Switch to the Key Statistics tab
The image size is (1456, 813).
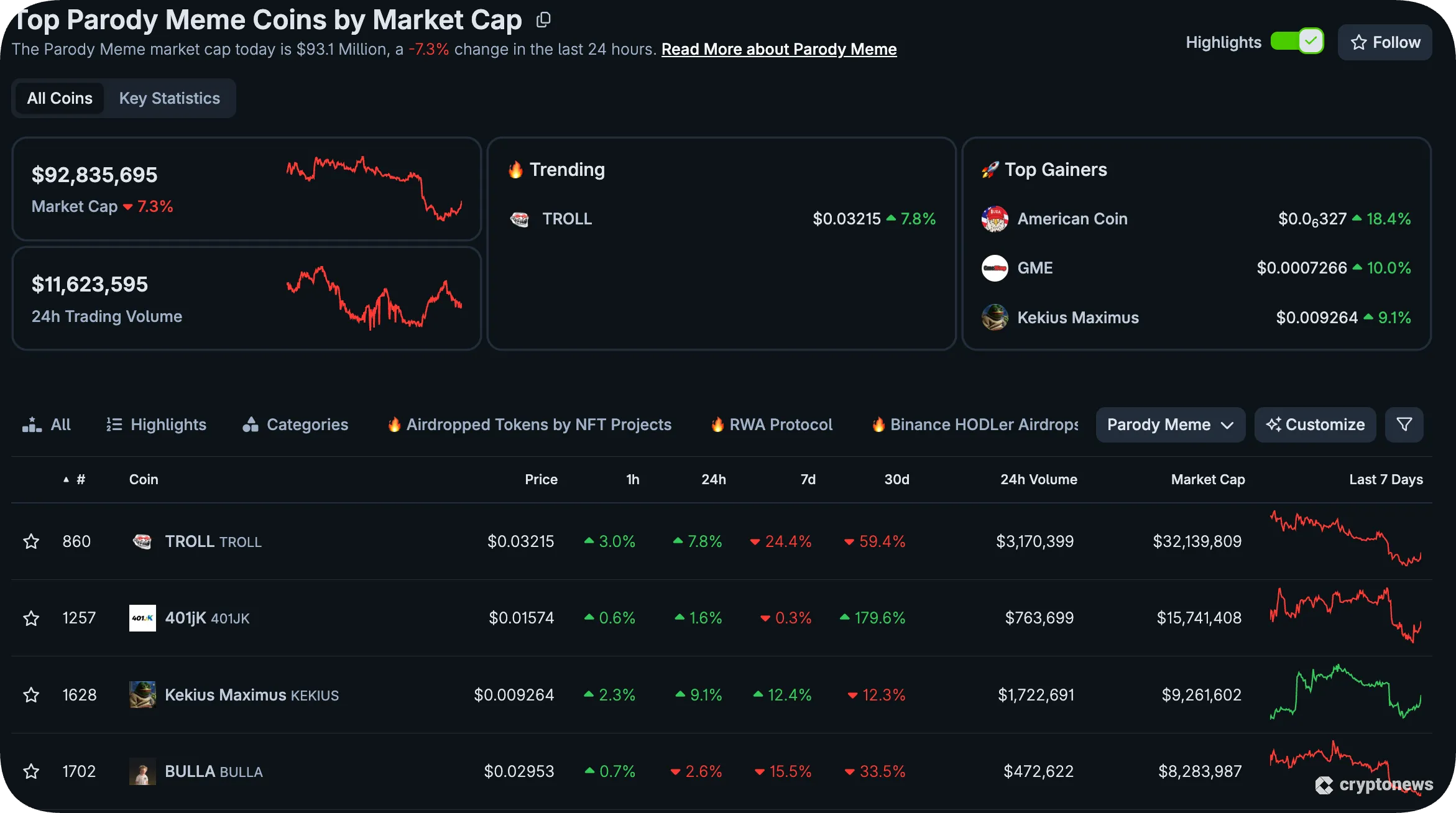tap(170, 98)
